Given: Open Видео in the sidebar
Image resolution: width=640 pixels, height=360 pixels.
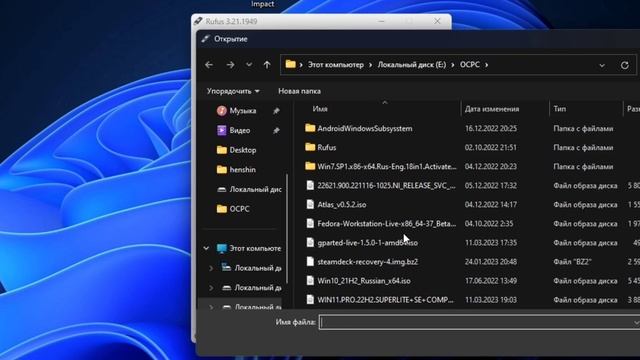Looking at the screenshot, I should coord(239,130).
